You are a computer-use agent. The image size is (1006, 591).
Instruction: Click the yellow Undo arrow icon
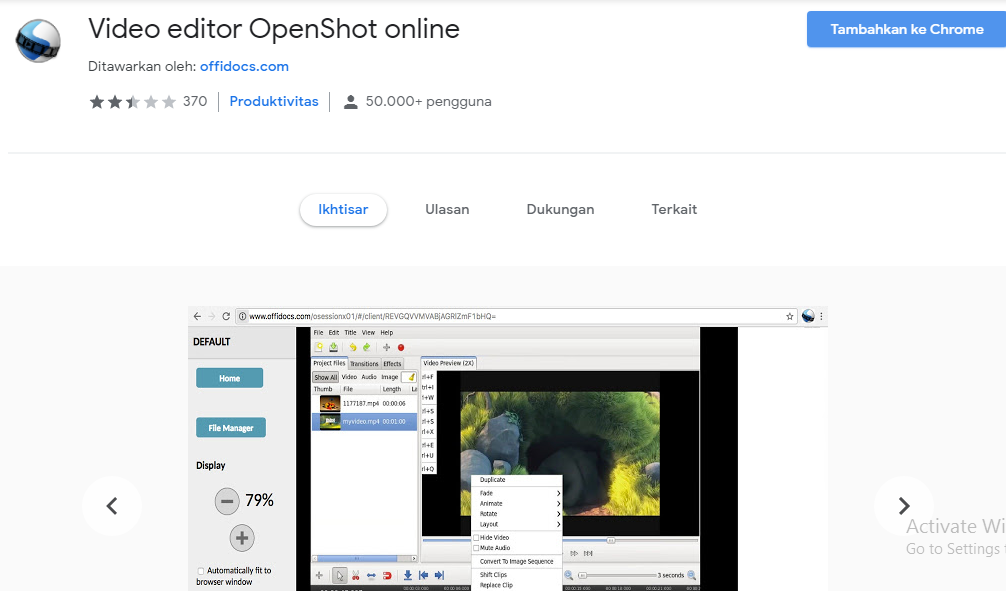(x=352, y=347)
